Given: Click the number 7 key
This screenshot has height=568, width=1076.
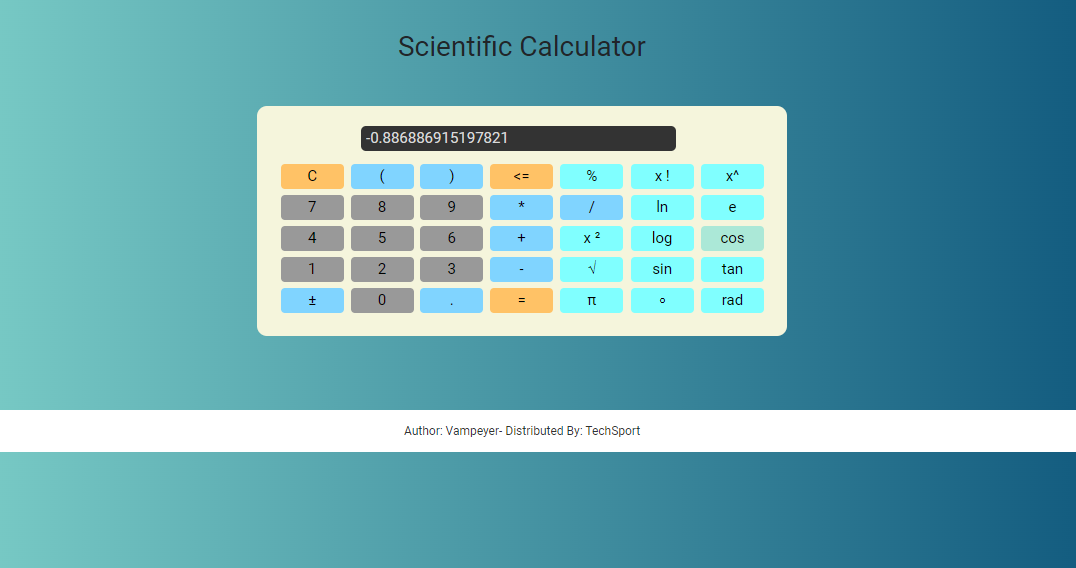Looking at the screenshot, I should pyautogui.click(x=312, y=207).
